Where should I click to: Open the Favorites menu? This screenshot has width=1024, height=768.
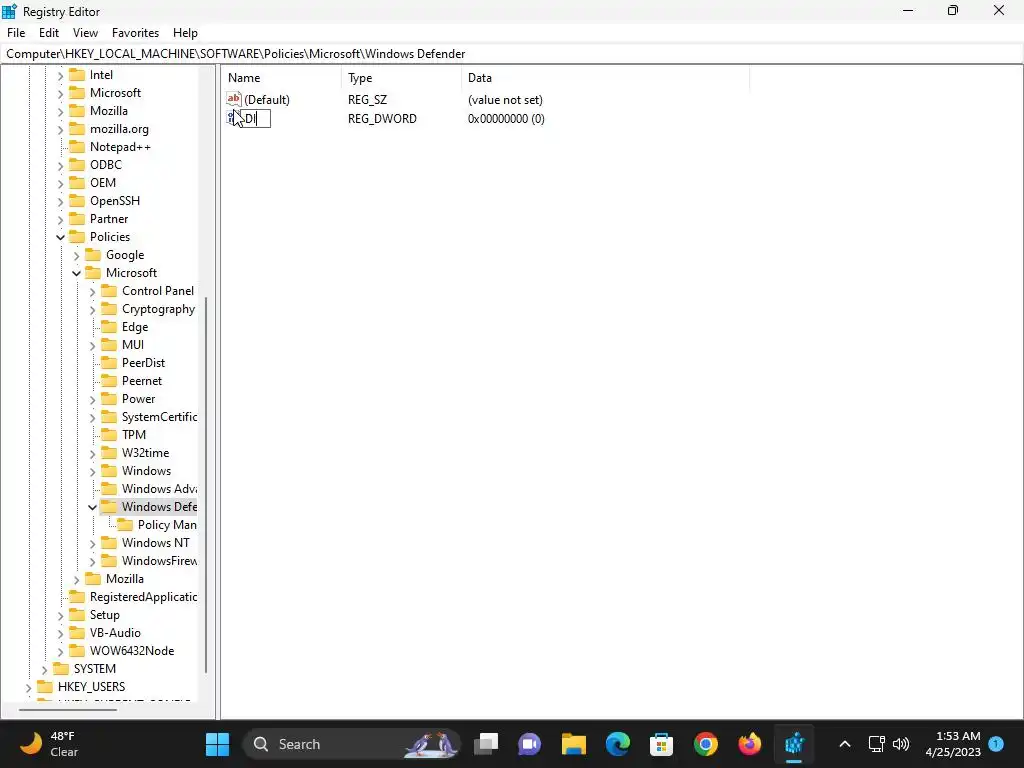[x=135, y=33]
